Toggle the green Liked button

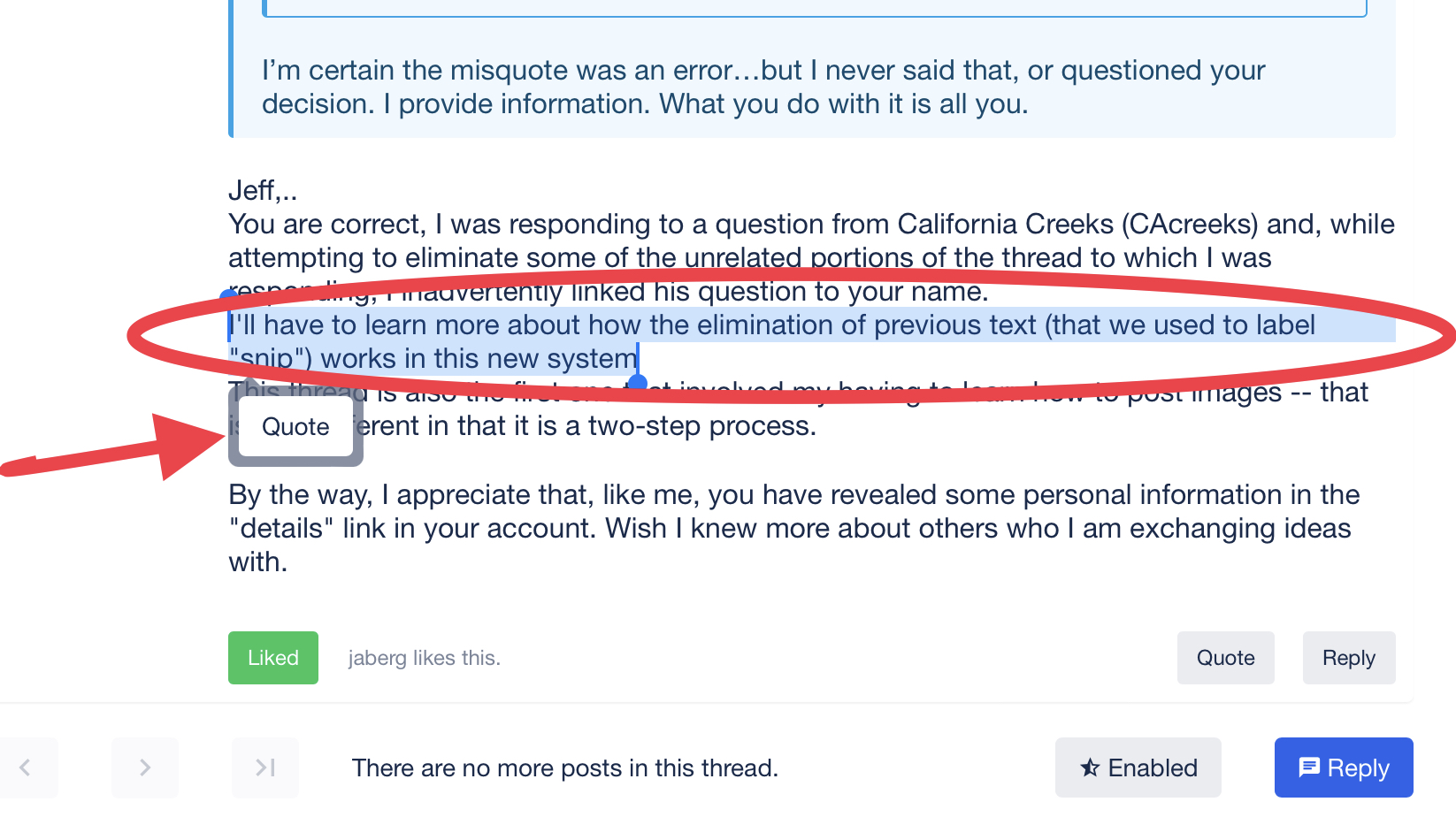coord(272,658)
